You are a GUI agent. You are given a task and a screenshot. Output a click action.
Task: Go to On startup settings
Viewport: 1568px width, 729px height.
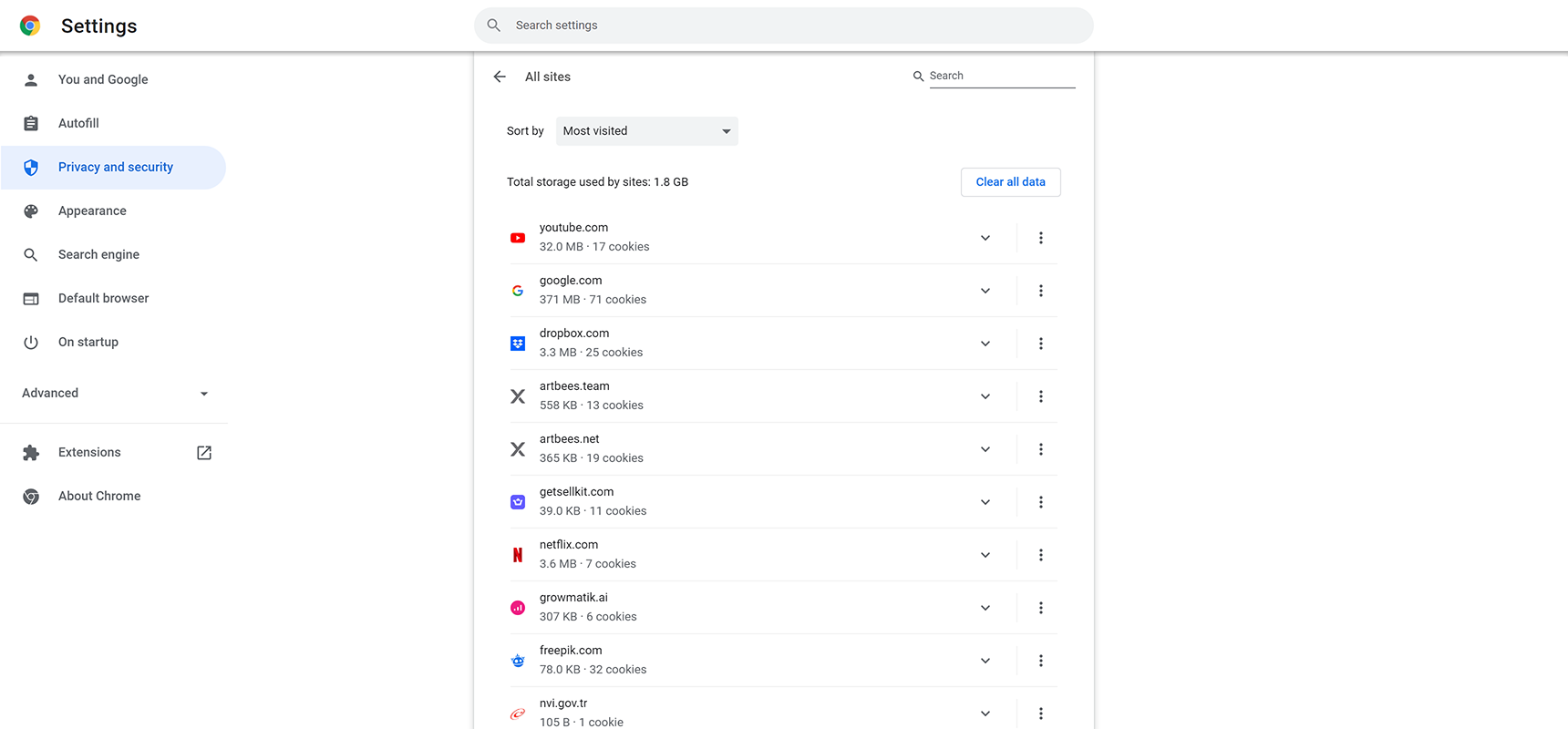[113, 343]
